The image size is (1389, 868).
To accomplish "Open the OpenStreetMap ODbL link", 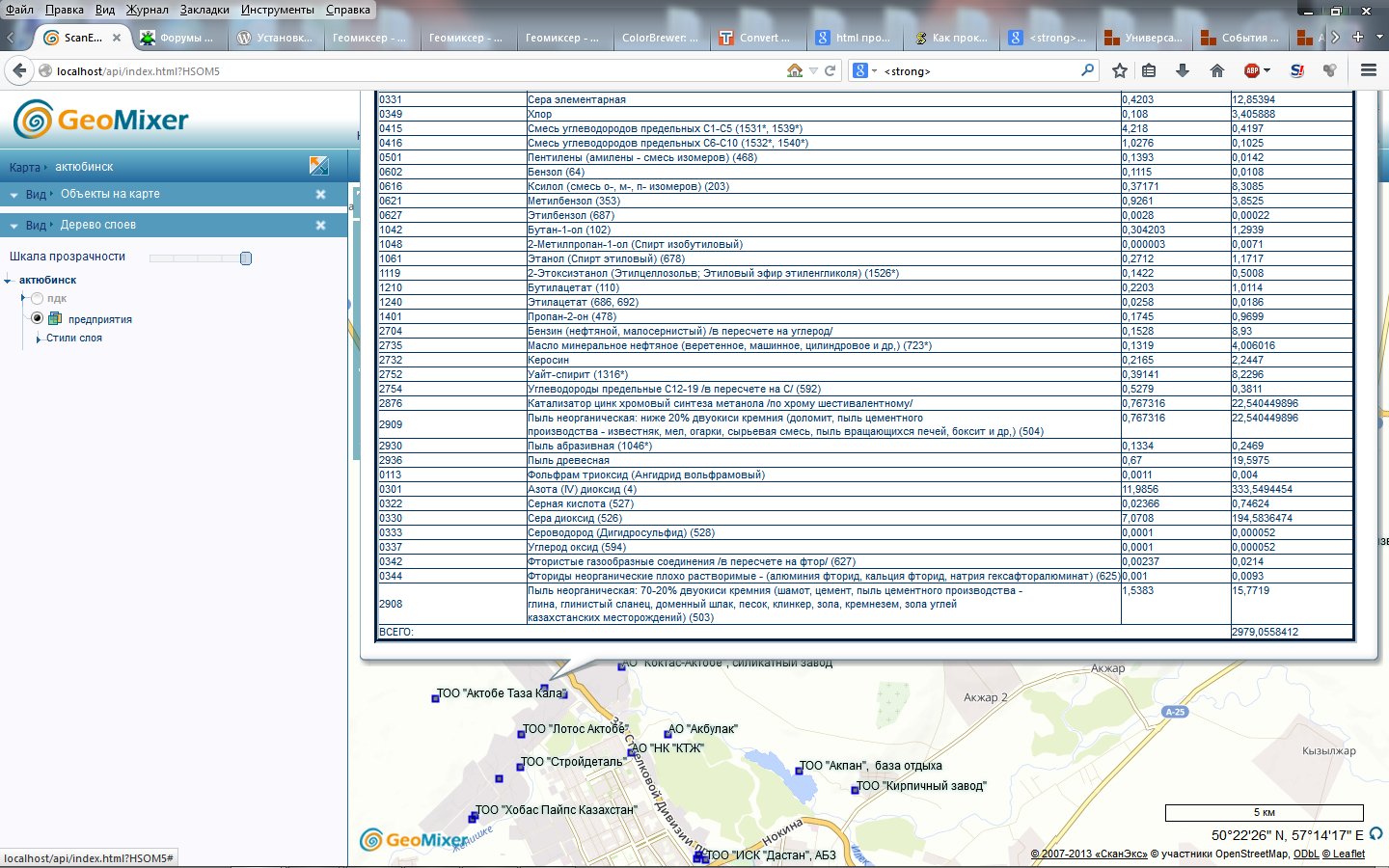I will (1306, 854).
